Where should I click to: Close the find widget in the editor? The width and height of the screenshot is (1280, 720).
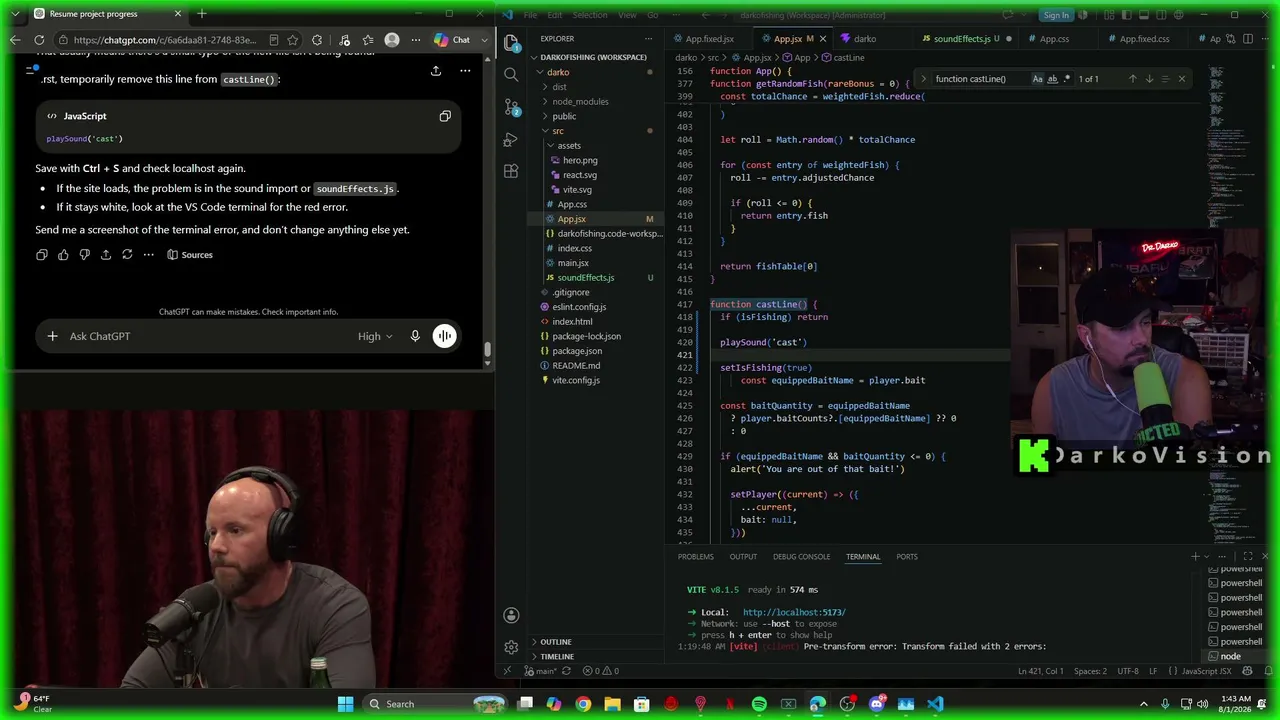pyautogui.click(x=1182, y=79)
